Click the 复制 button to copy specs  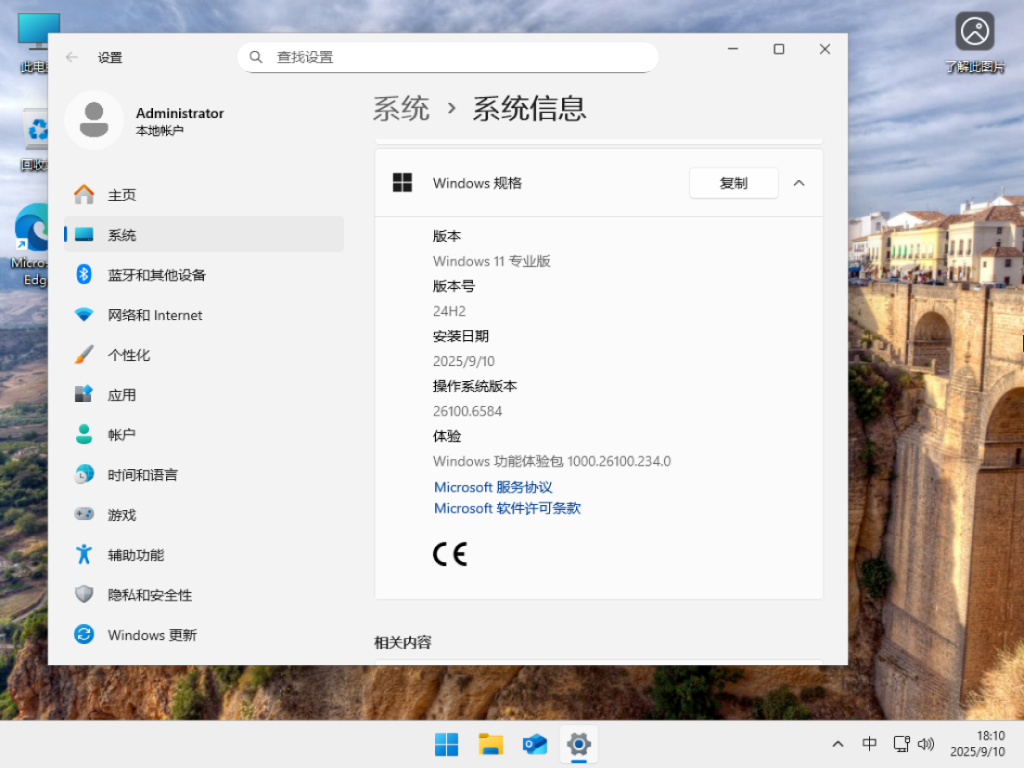pyautogui.click(x=733, y=183)
